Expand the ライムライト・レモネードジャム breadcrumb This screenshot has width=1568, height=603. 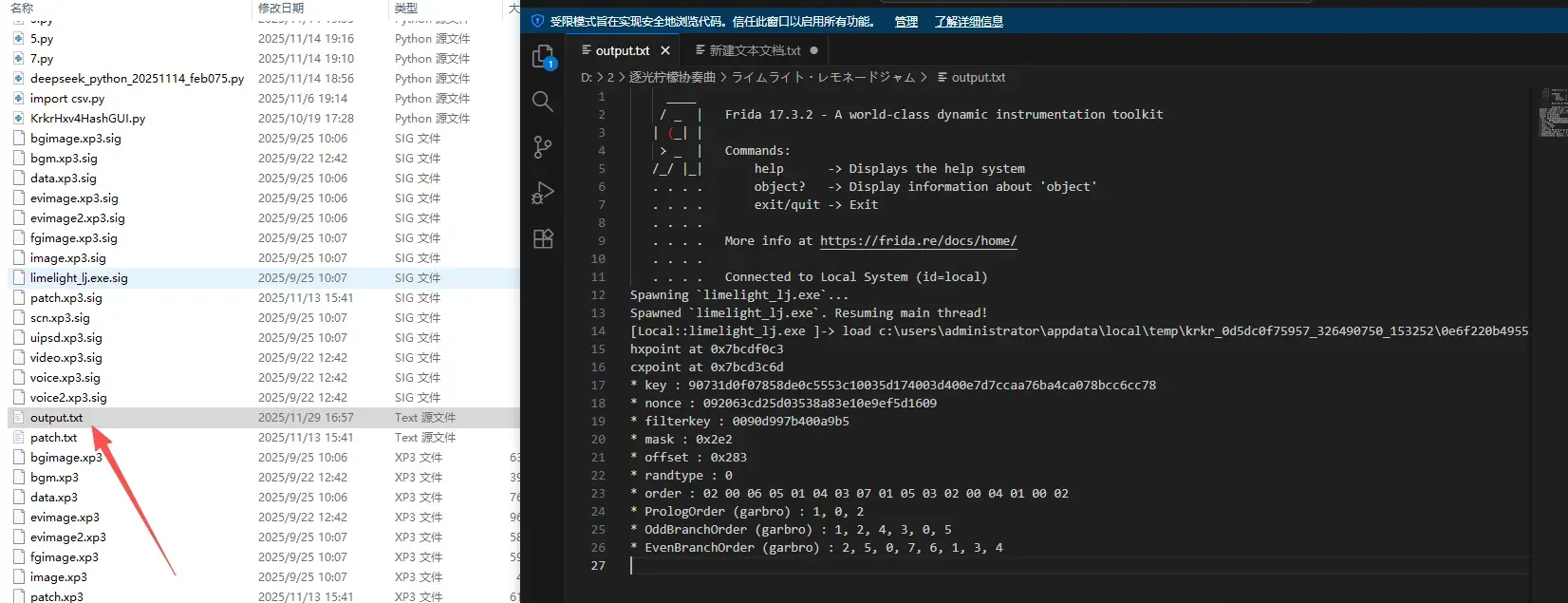click(x=823, y=77)
